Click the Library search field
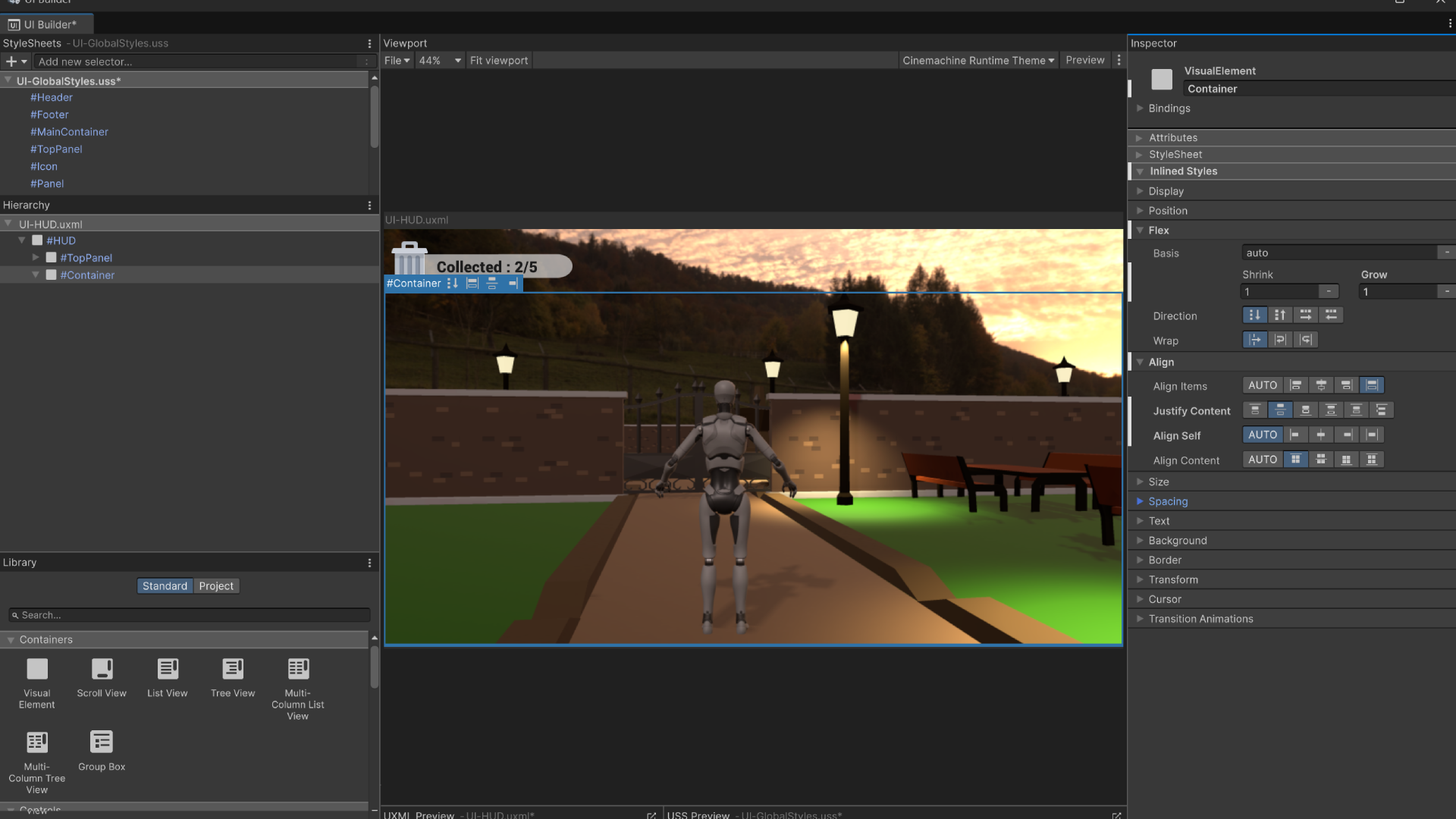 click(190, 615)
